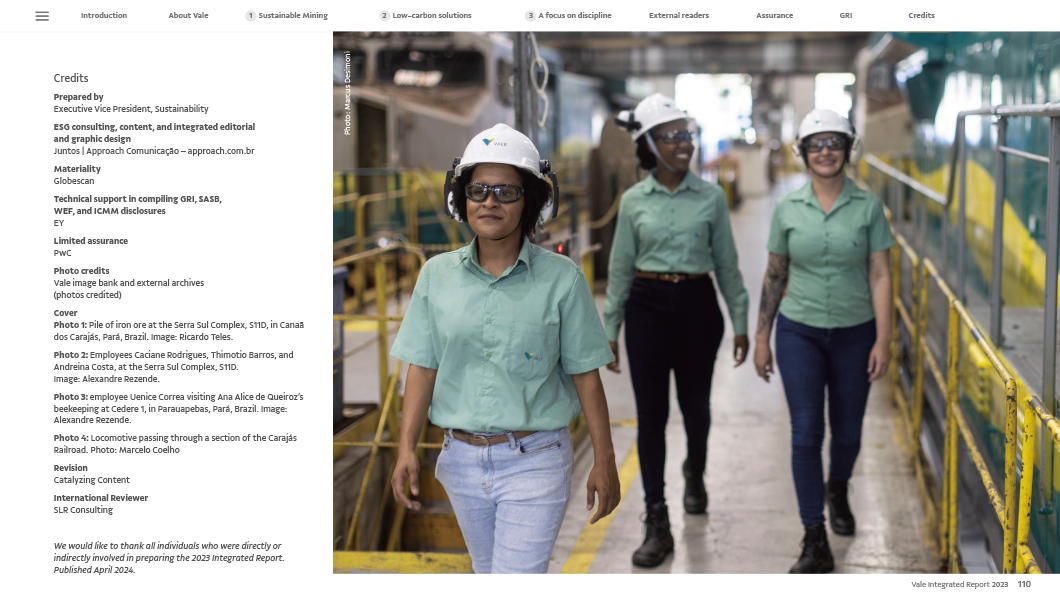Click the circled number 1 badge
1060x600 pixels.
click(250, 16)
